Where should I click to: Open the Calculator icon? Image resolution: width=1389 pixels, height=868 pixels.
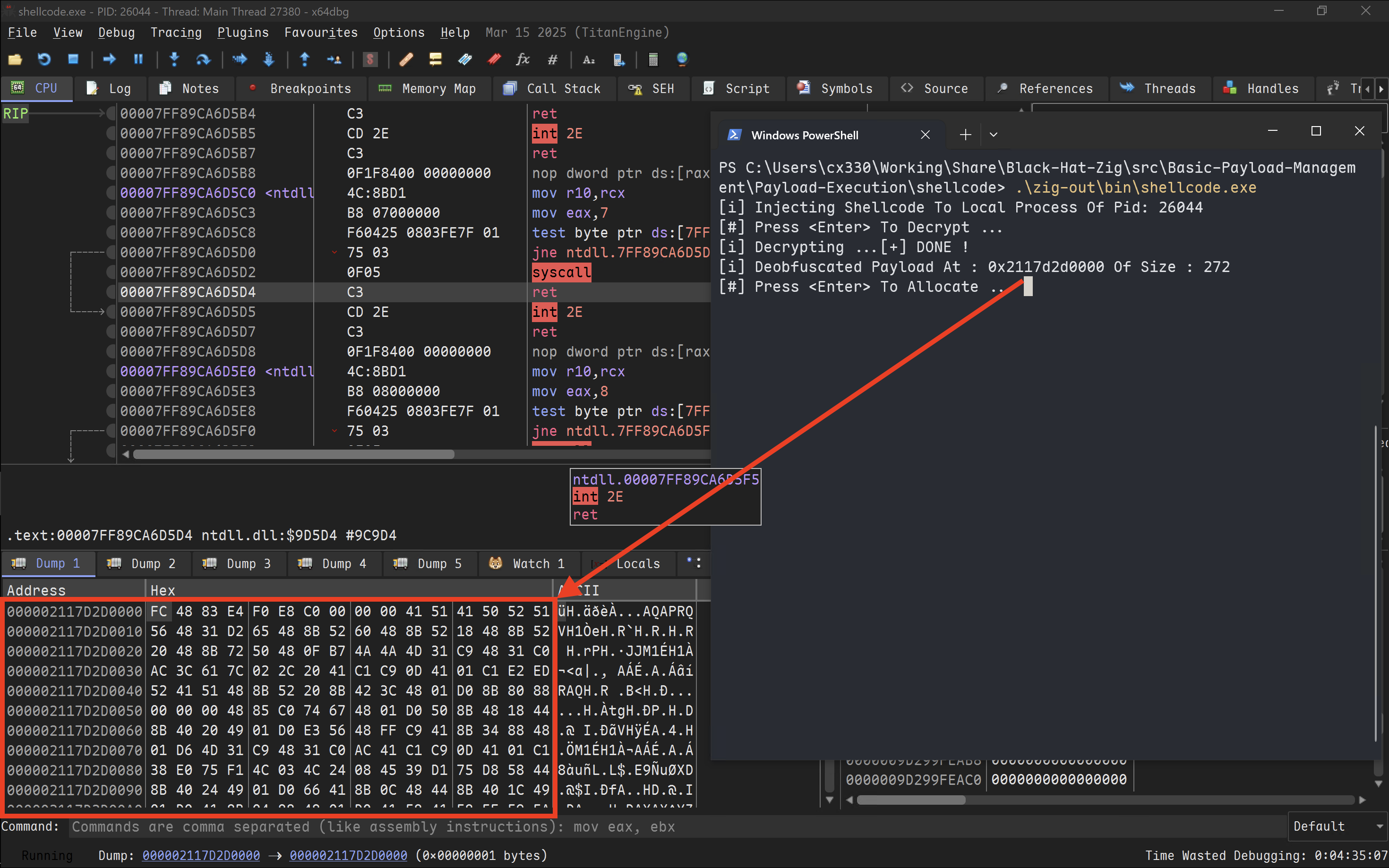point(653,59)
